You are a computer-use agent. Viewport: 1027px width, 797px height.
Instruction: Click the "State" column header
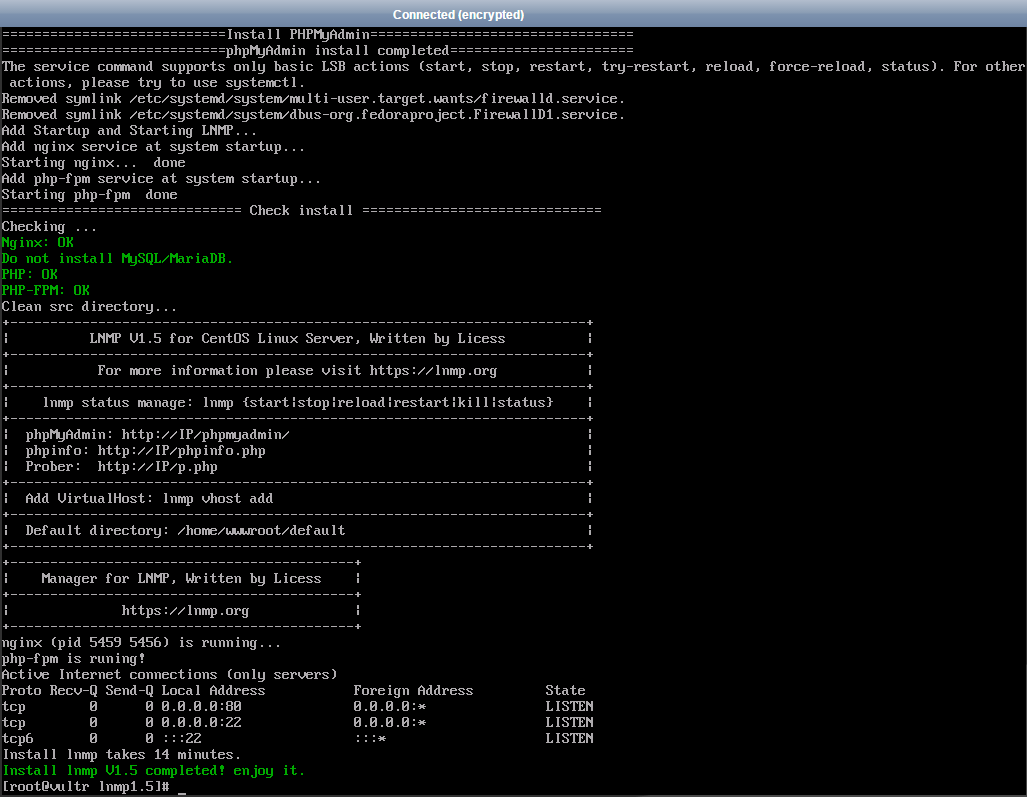(x=565, y=690)
